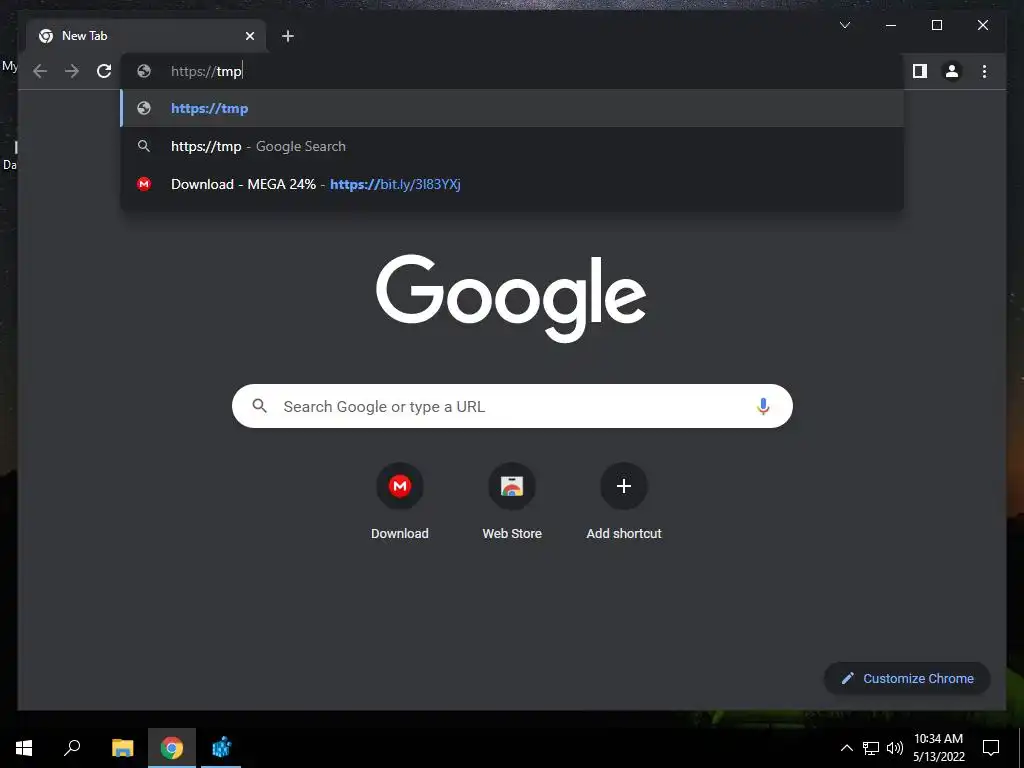Click the forward navigation arrow
1024x768 pixels.
pos(72,71)
